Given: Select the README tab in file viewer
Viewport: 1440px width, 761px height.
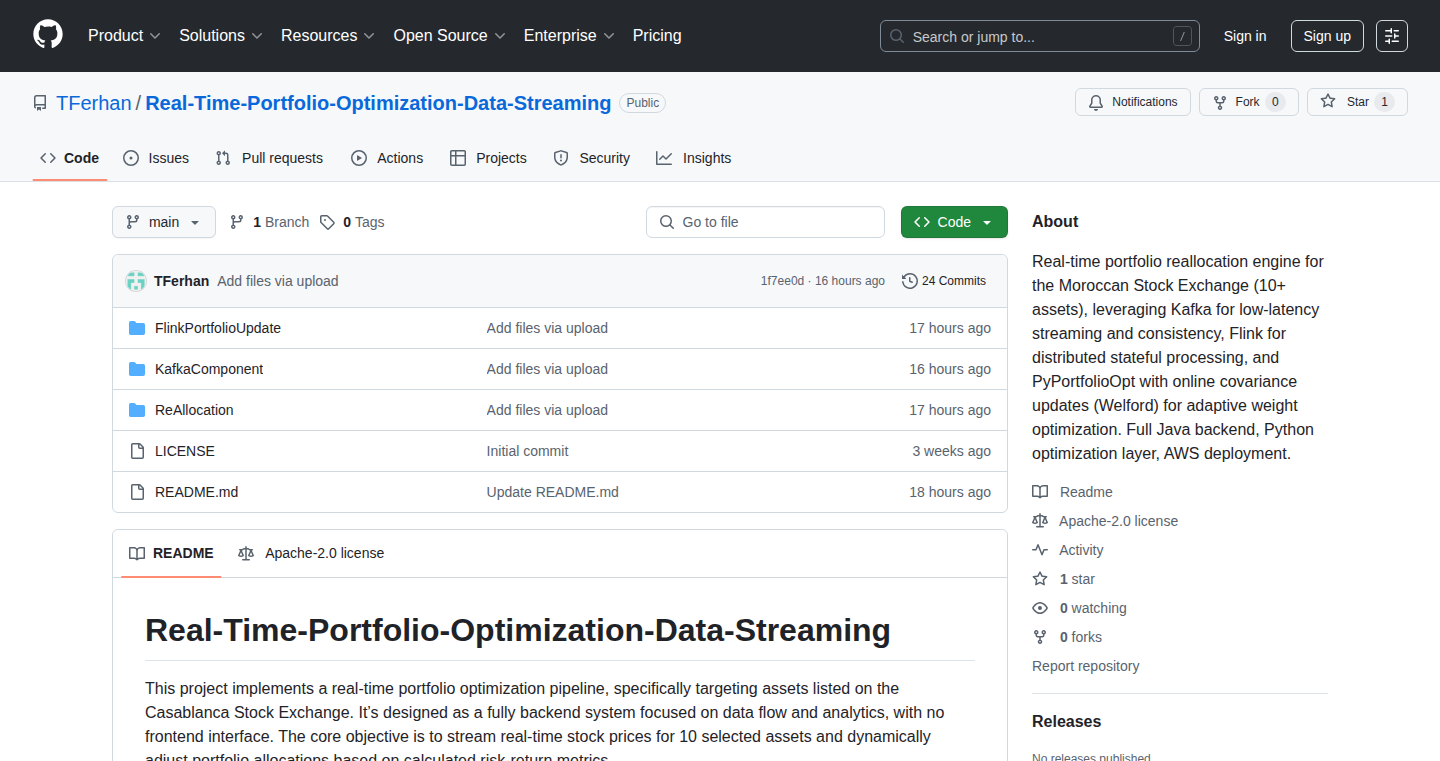Looking at the screenshot, I should coord(171,553).
